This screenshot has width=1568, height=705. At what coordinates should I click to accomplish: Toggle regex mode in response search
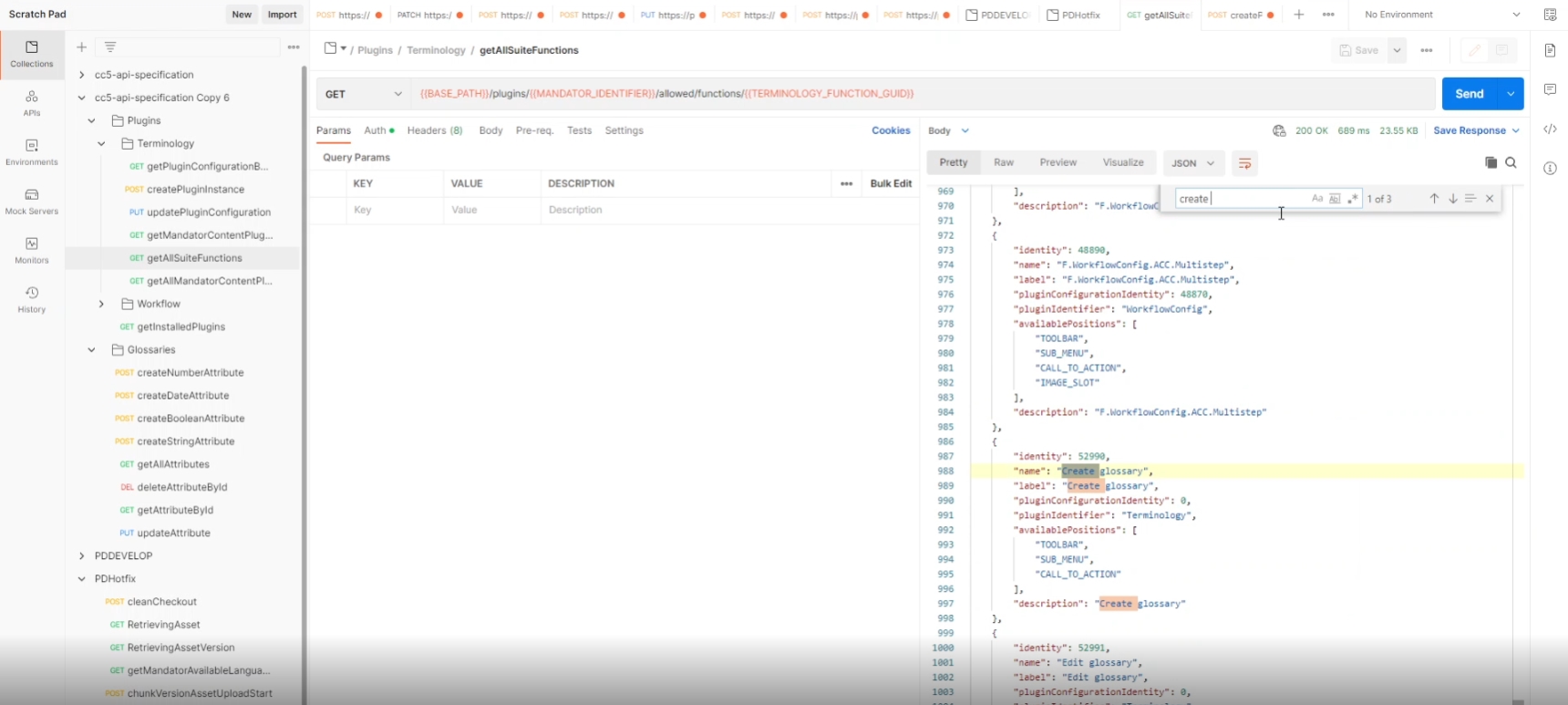[1353, 199]
